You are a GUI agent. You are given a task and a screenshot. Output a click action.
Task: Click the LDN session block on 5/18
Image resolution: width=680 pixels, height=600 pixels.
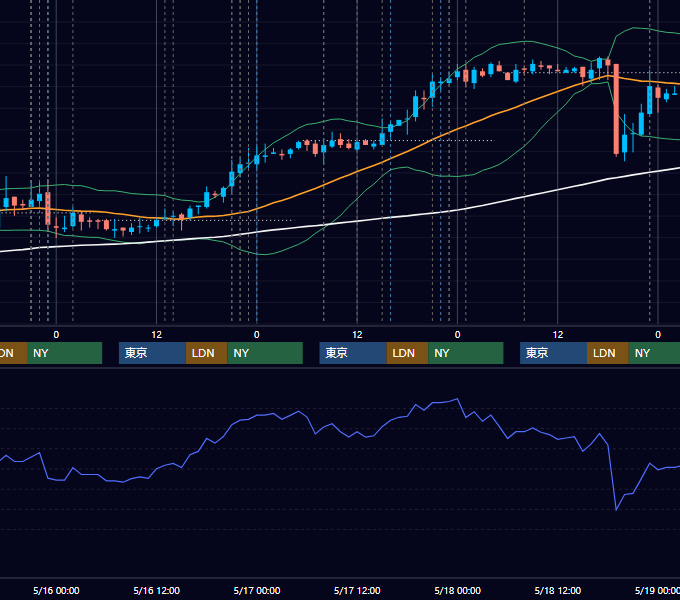coord(608,353)
